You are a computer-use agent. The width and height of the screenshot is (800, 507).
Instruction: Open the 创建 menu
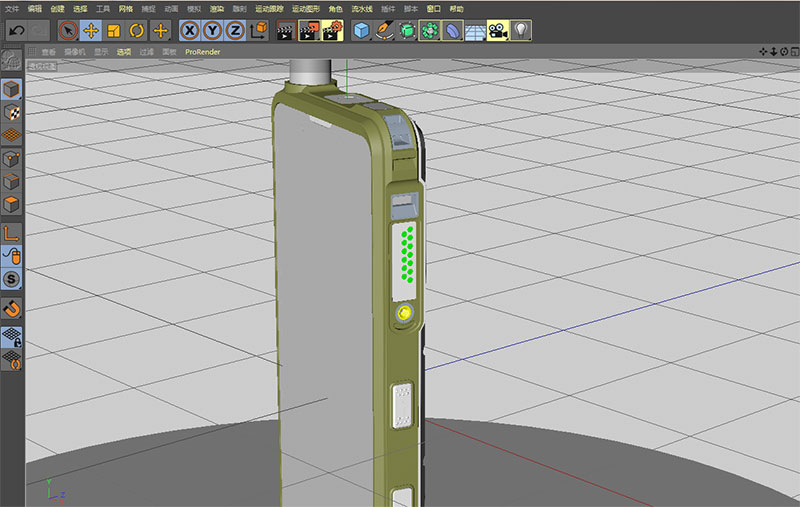[x=58, y=9]
